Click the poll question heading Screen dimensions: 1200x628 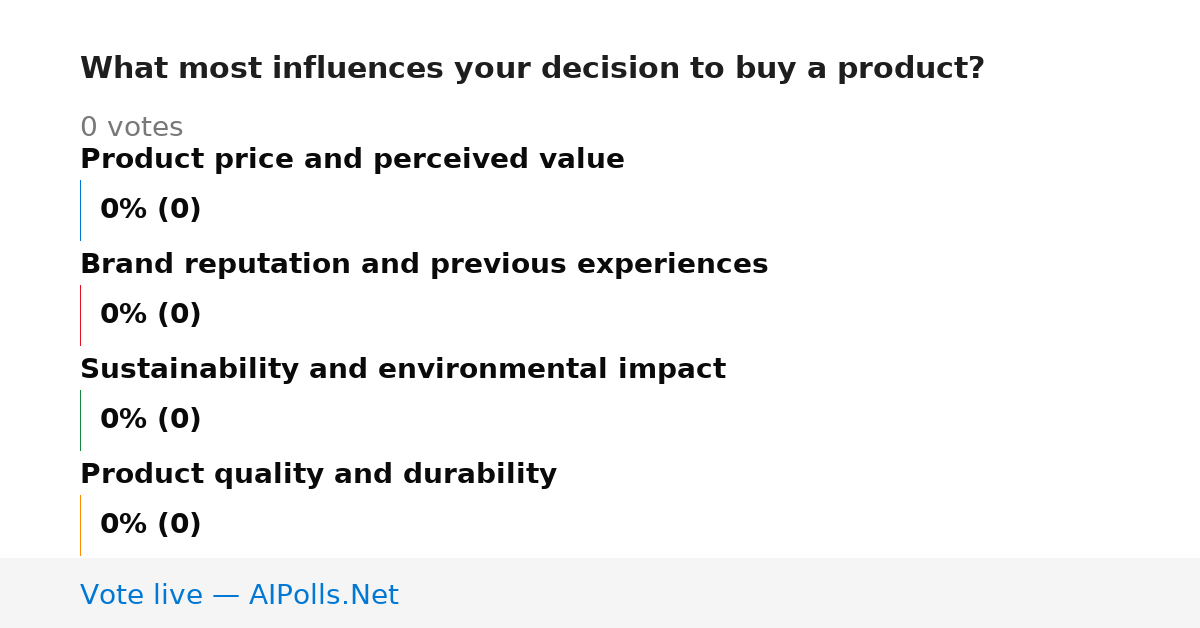click(x=532, y=69)
